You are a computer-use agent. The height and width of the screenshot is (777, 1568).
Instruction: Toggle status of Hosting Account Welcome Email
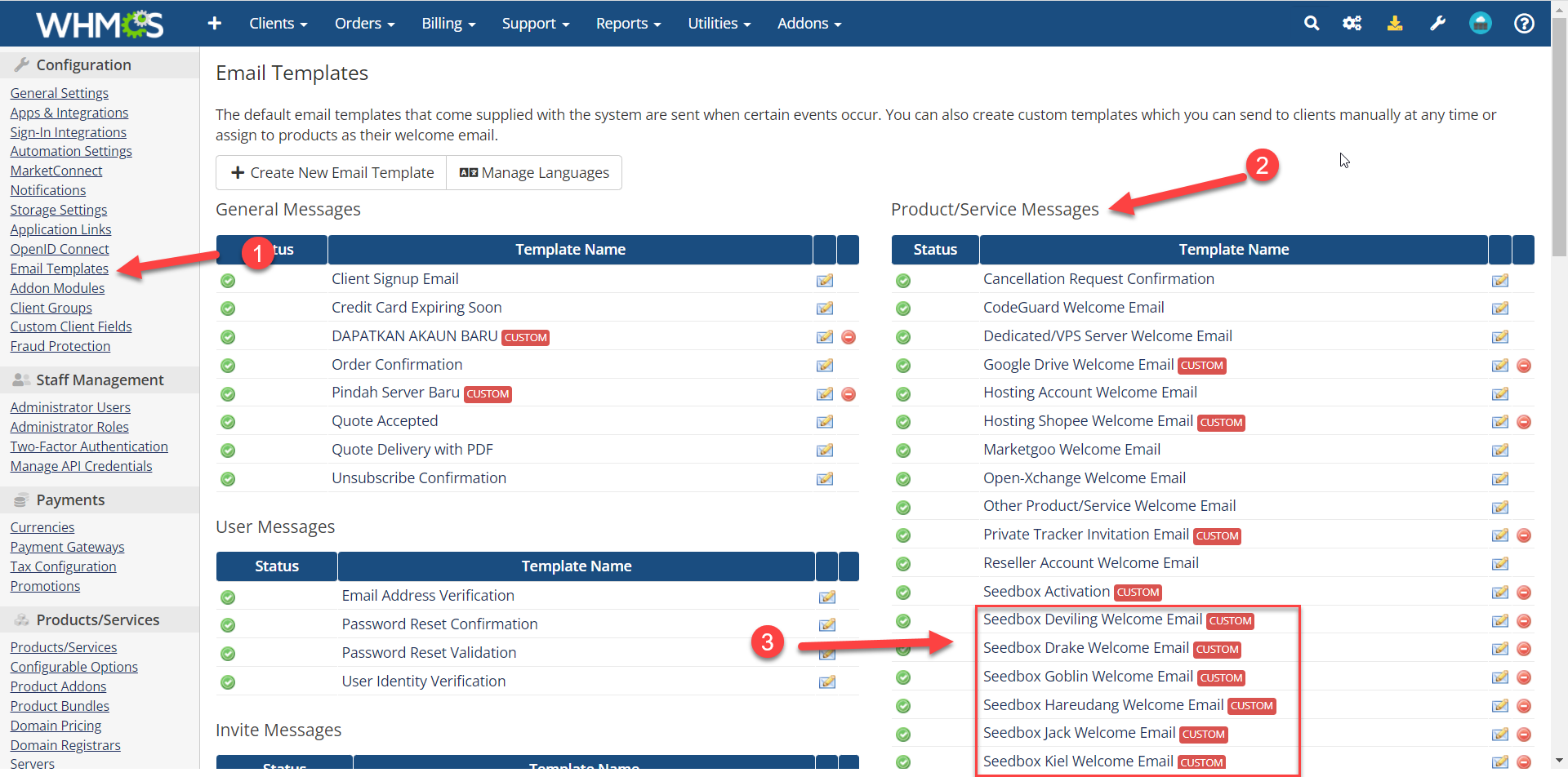(x=903, y=394)
